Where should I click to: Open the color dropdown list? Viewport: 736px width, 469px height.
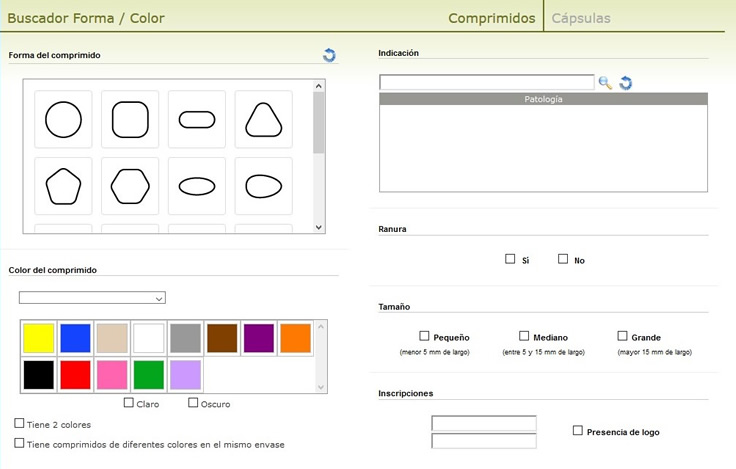pos(92,297)
